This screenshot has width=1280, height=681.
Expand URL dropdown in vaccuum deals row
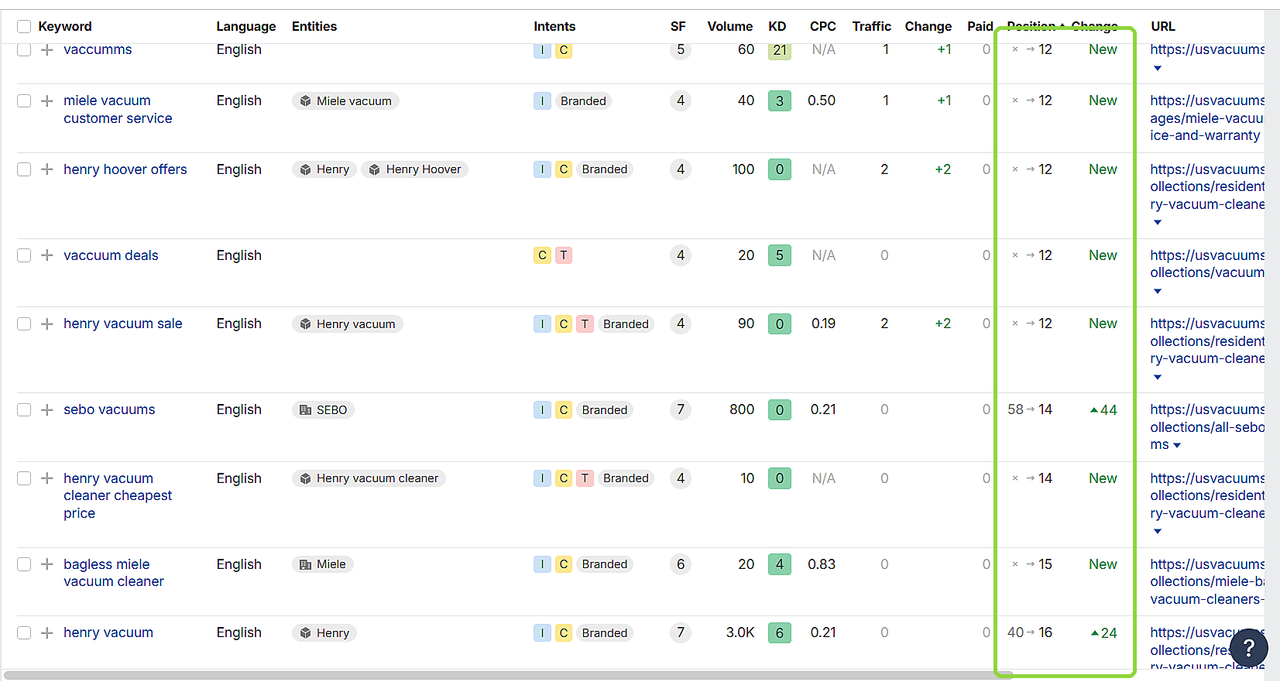pos(1158,292)
